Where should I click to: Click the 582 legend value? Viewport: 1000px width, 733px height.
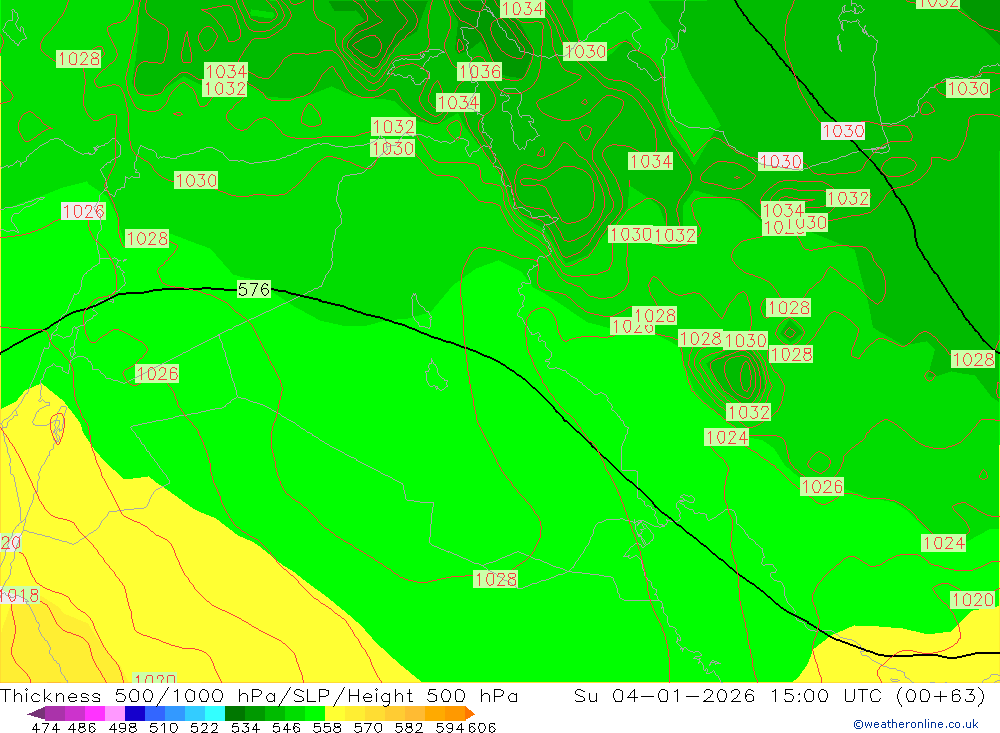(x=408, y=727)
